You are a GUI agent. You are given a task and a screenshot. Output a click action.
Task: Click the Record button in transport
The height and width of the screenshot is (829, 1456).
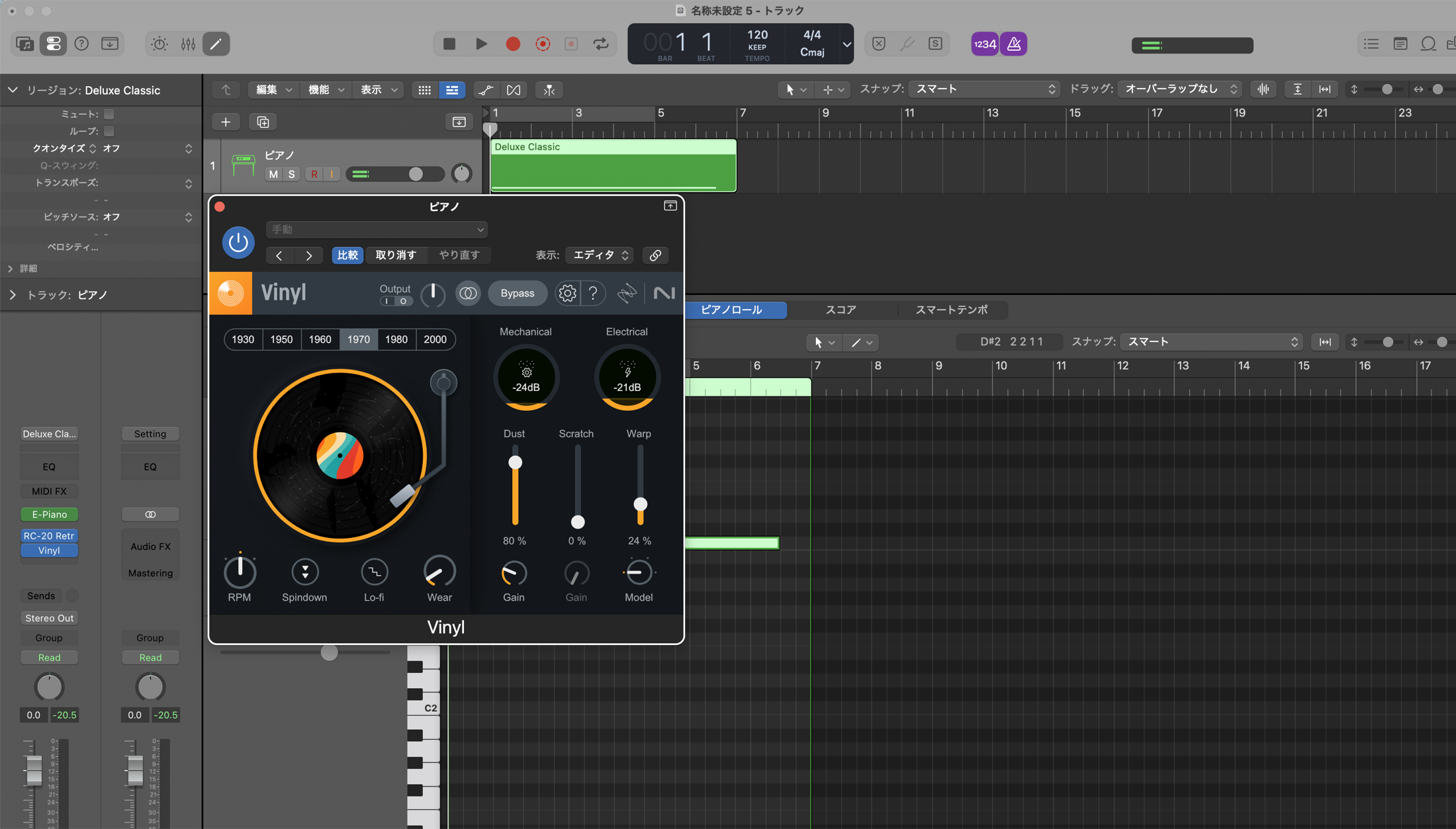[513, 44]
